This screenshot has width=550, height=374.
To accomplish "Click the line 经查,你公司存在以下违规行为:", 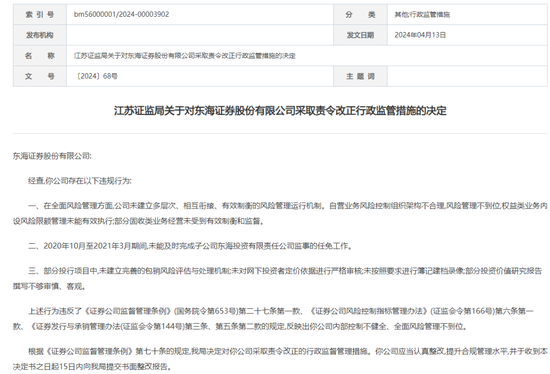I will tap(80, 181).
